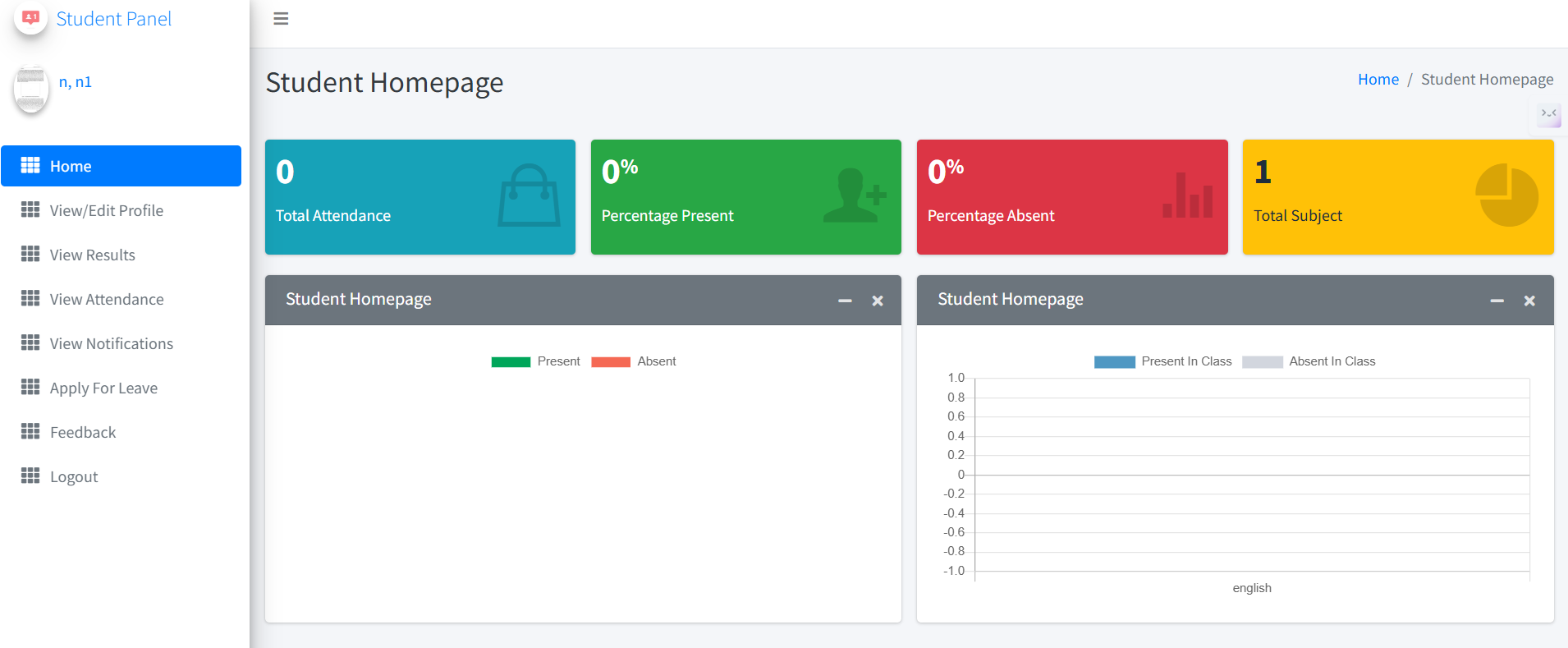This screenshot has height=648, width=1568.
Task: Toggle Present legend in left chart
Action: [535, 361]
